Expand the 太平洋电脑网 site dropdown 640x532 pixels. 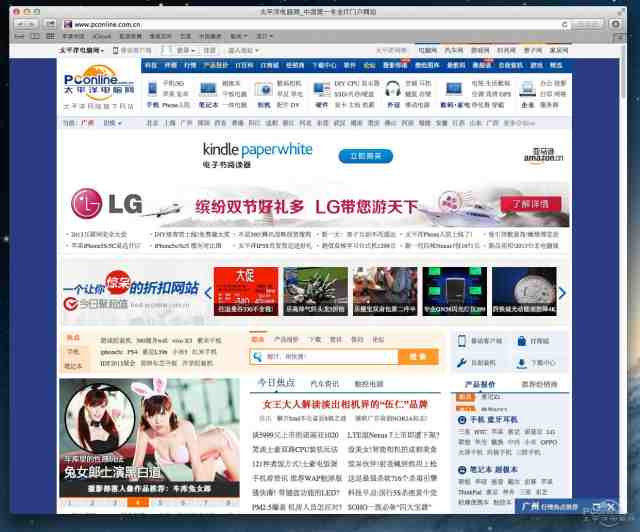pyautogui.click(x=81, y=51)
